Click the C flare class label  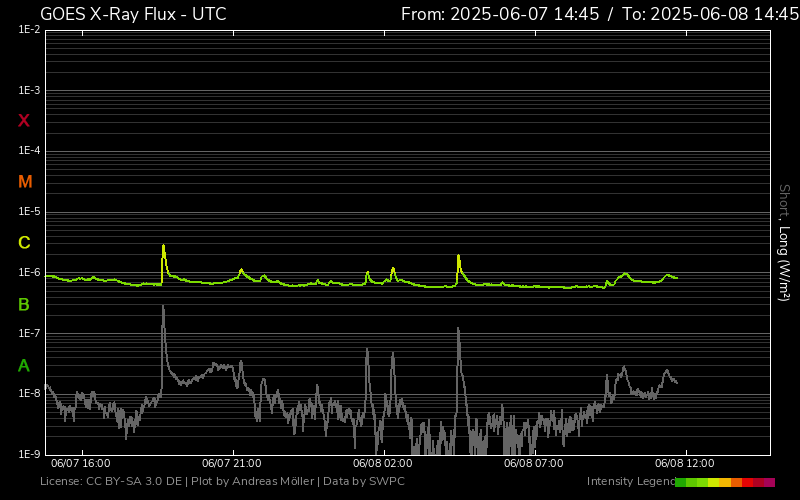pos(24,243)
